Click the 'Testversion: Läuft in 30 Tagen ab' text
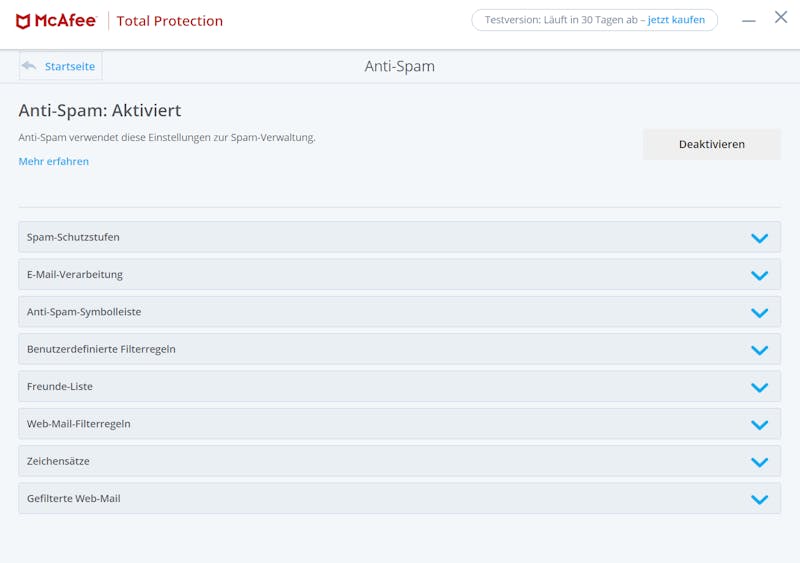 561,20
